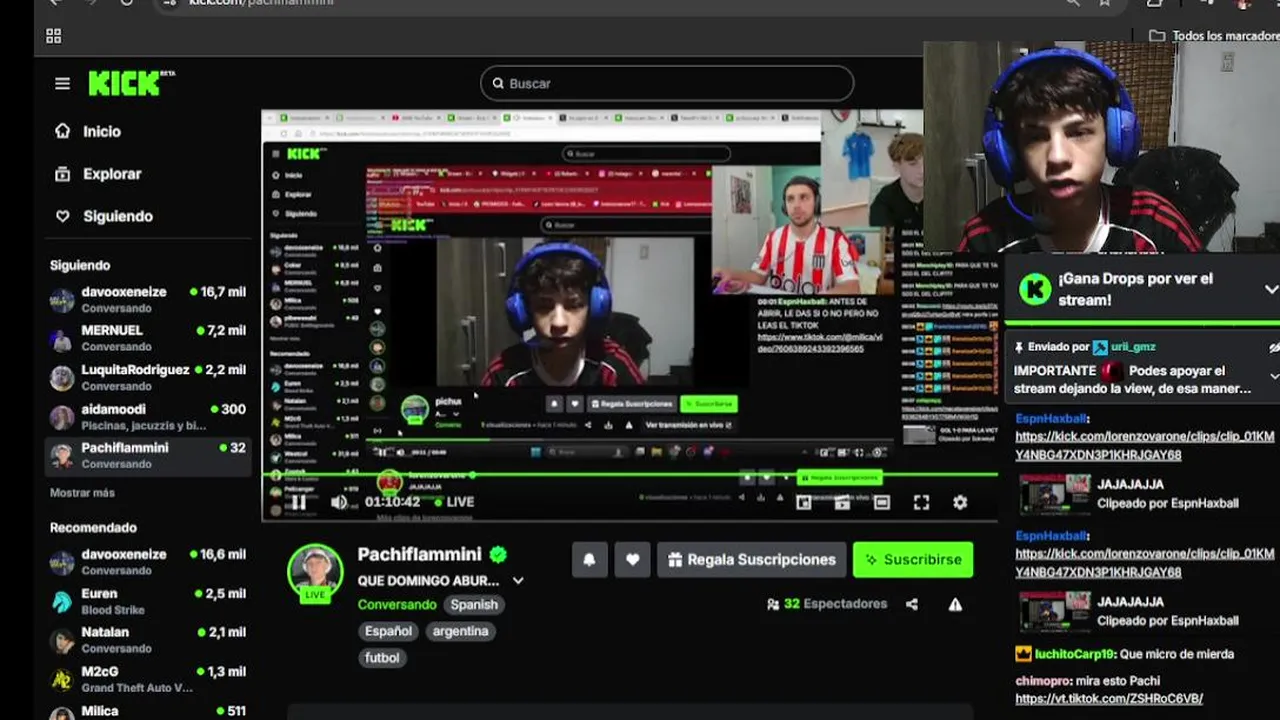Screen dimensions: 1280x720
Task: Mute the stream volume icon
Action: (x=339, y=502)
